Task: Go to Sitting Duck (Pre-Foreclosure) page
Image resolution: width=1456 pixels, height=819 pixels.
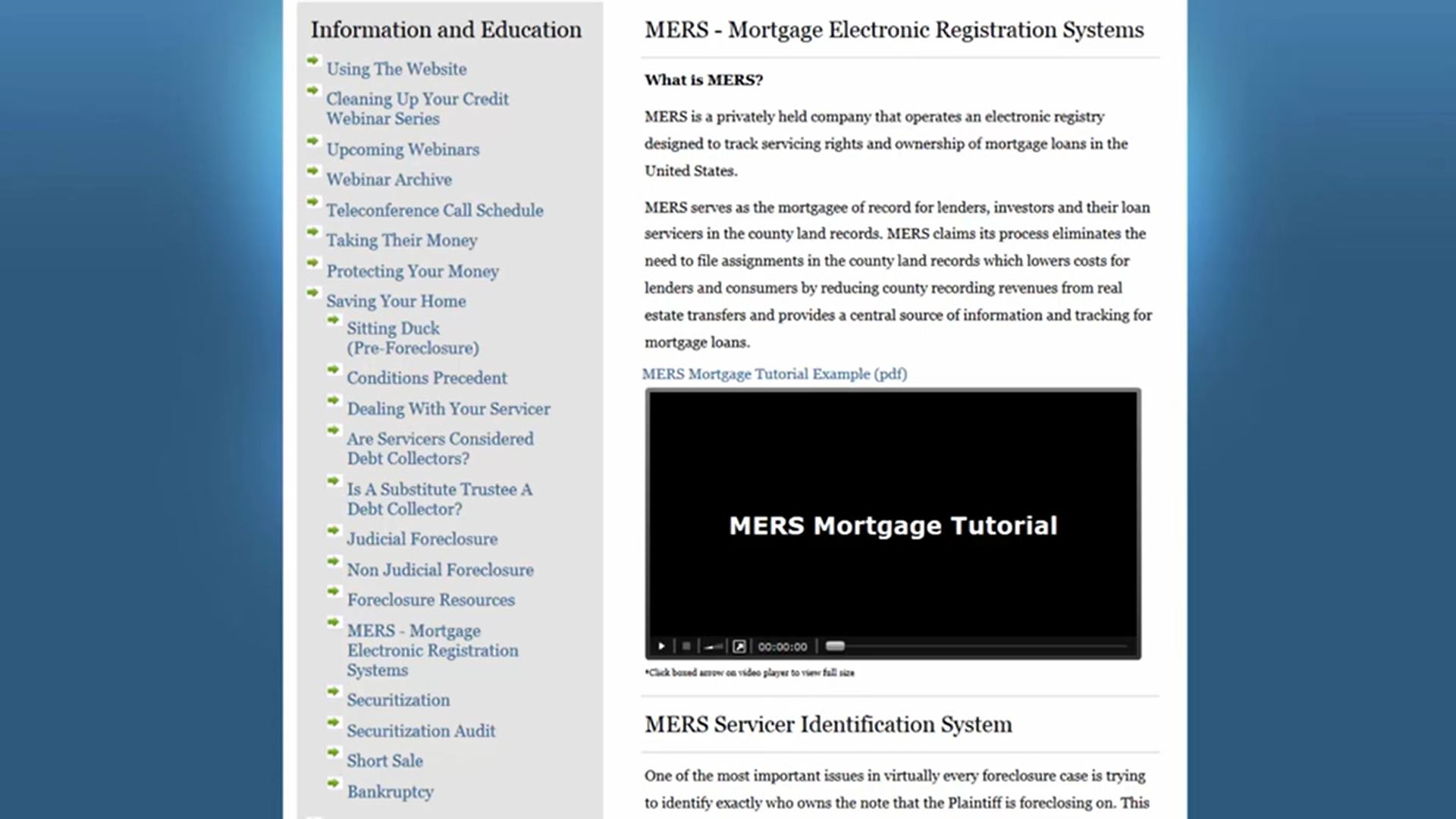Action: [413, 338]
